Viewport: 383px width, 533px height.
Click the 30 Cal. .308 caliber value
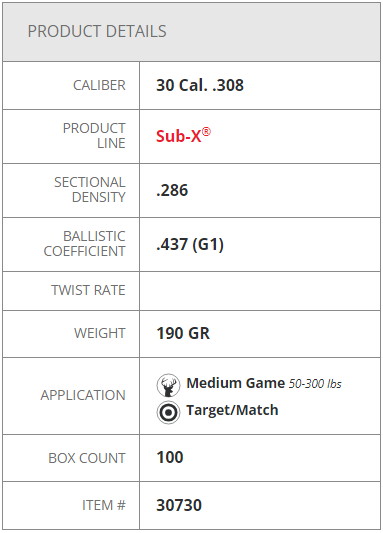point(200,85)
